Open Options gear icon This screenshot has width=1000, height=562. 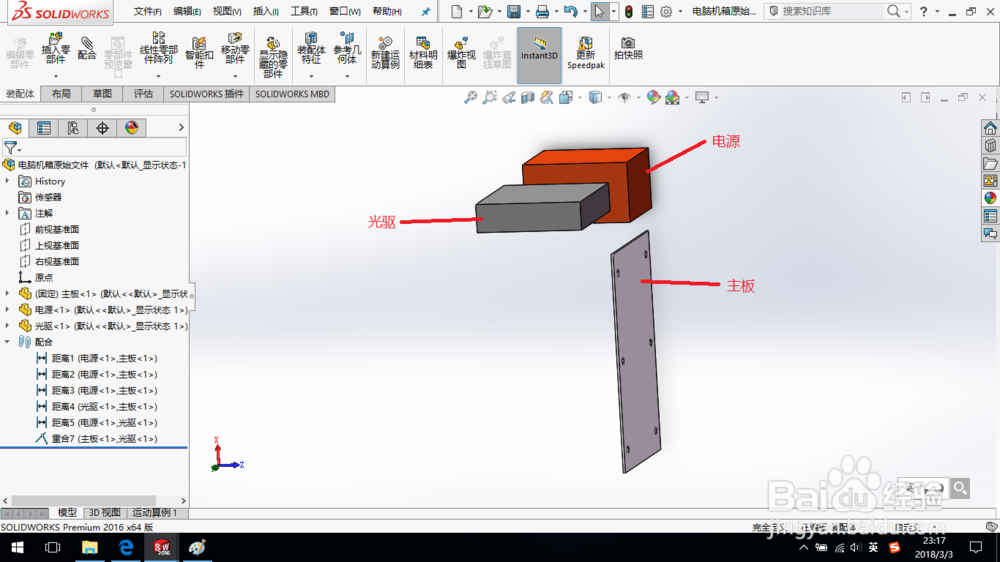pos(666,11)
